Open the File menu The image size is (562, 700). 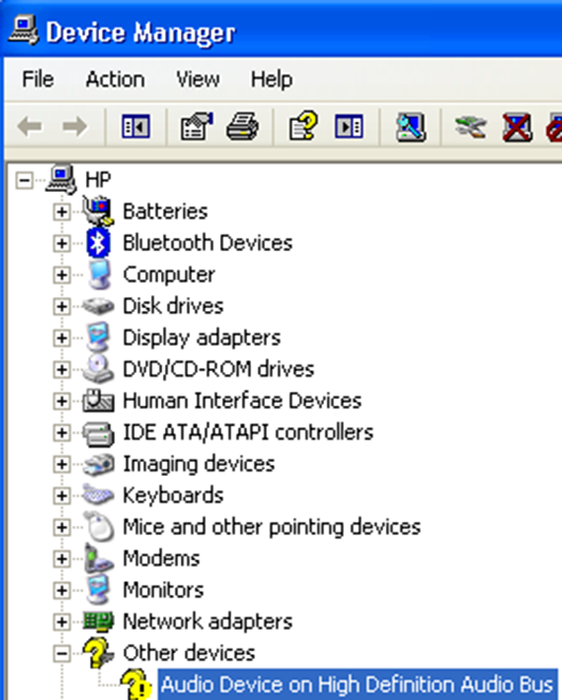pos(38,79)
